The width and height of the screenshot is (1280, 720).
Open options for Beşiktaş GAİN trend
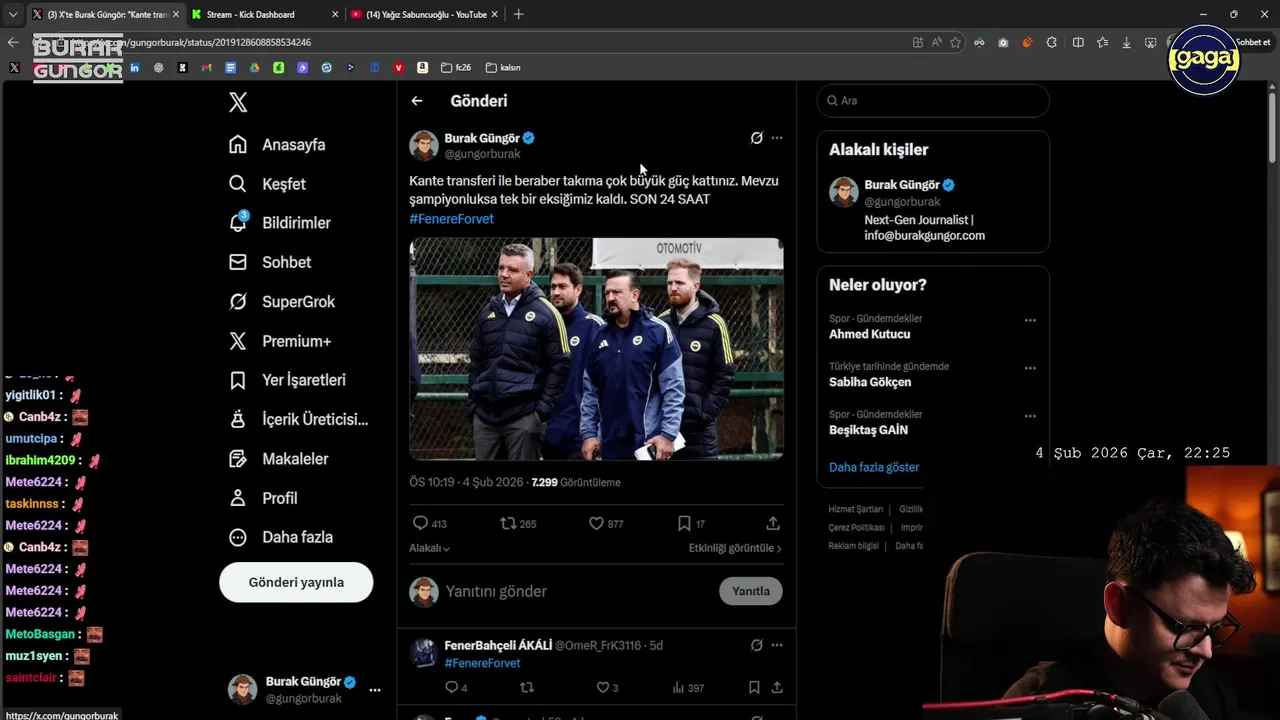(x=1030, y=417)
